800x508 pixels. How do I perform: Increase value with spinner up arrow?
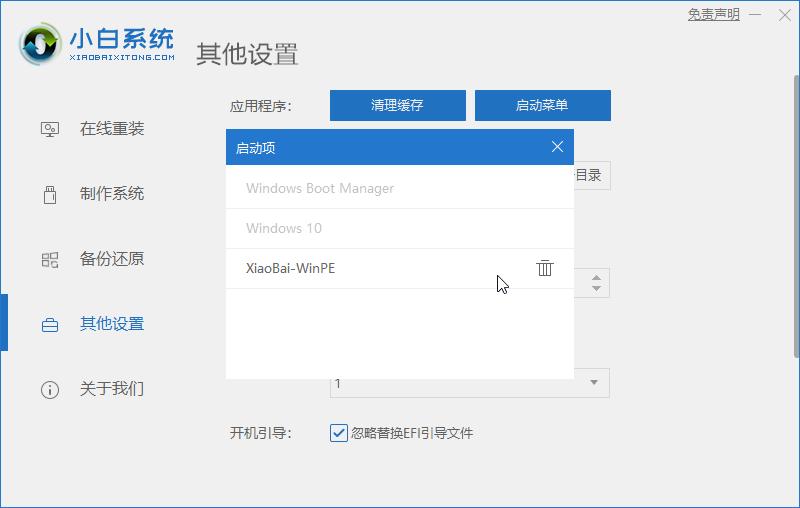[x=596, y=277]
